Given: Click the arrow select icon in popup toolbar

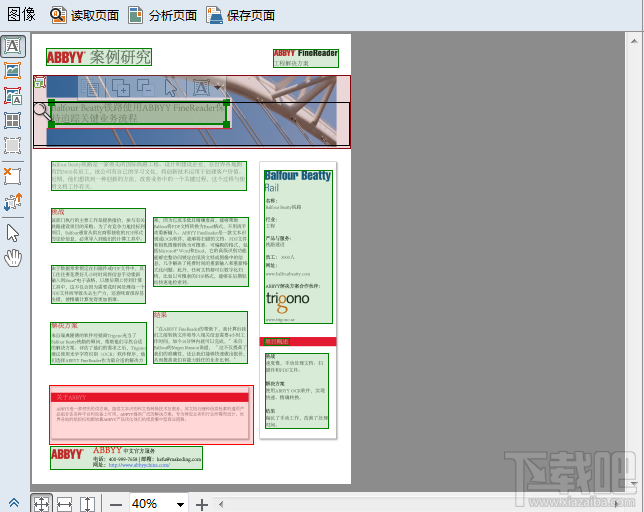Looking at the screenshot, I should (170, 87).
